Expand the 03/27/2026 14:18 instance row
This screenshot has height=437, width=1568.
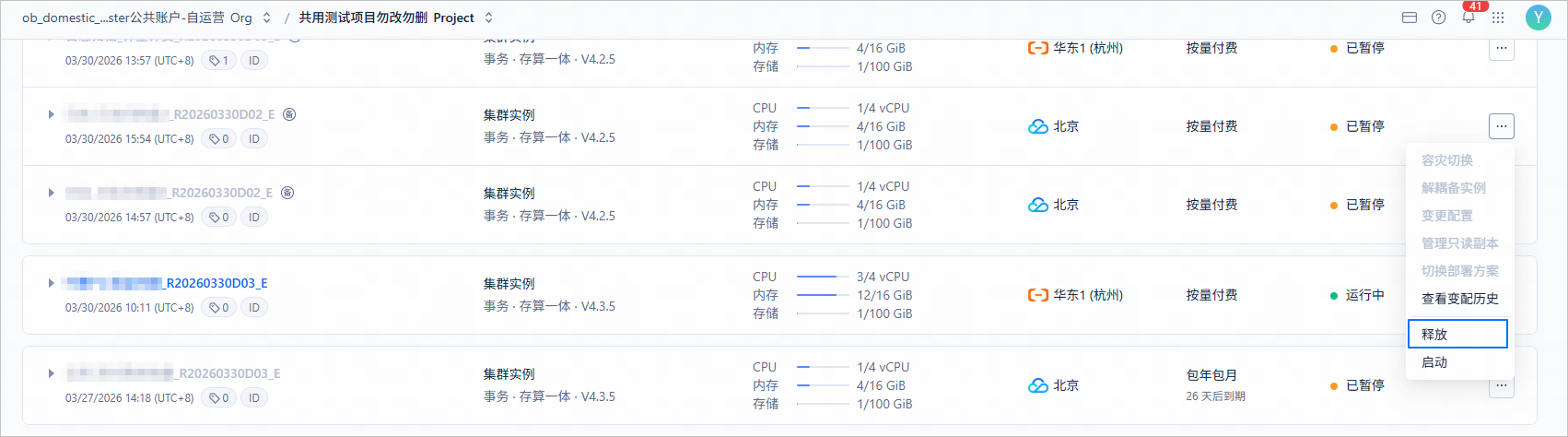point(51,373)
